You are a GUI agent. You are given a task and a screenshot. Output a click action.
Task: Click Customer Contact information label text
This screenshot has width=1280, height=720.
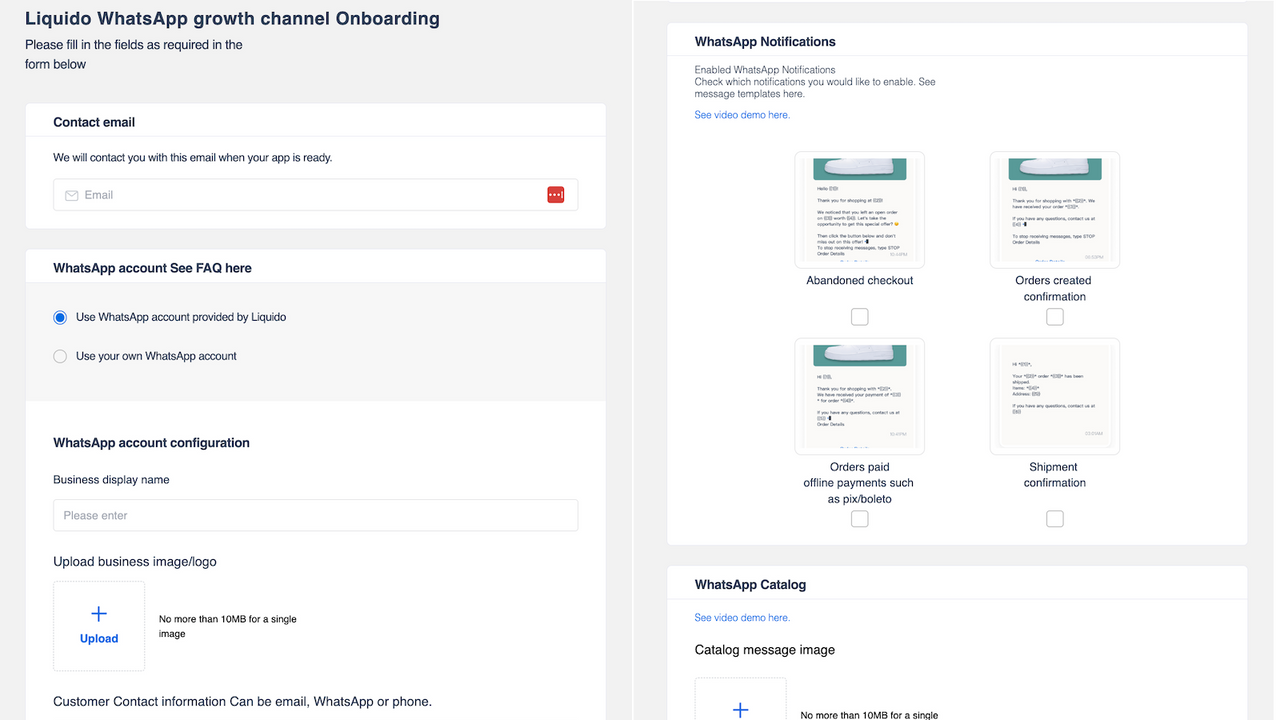[x=242, y=701]
